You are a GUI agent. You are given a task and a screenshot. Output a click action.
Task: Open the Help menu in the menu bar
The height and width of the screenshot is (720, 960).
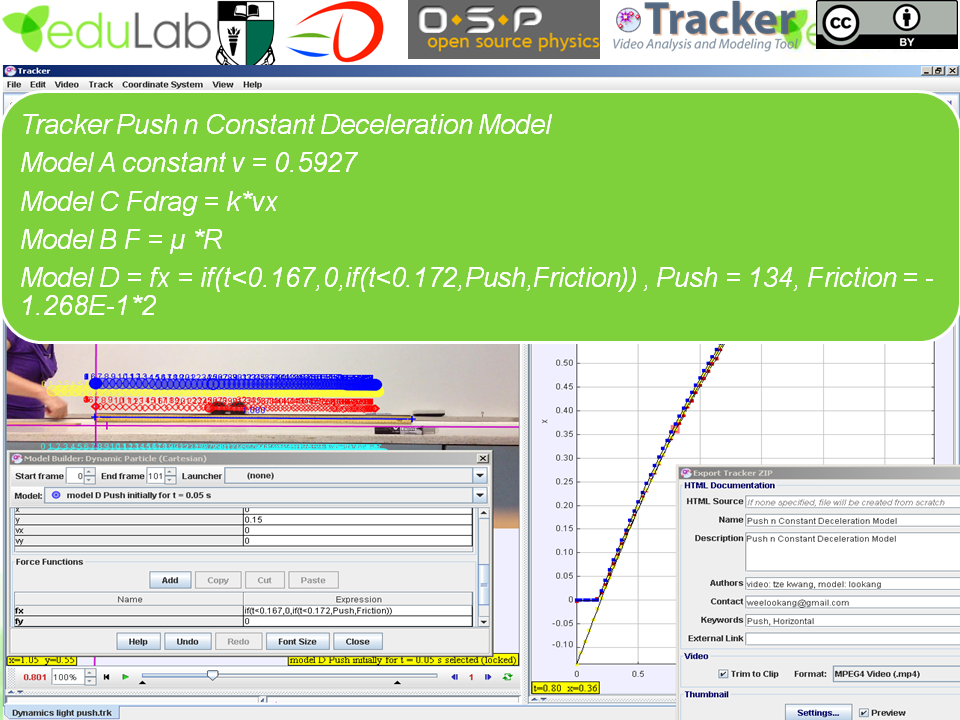(x=252, y=84)
